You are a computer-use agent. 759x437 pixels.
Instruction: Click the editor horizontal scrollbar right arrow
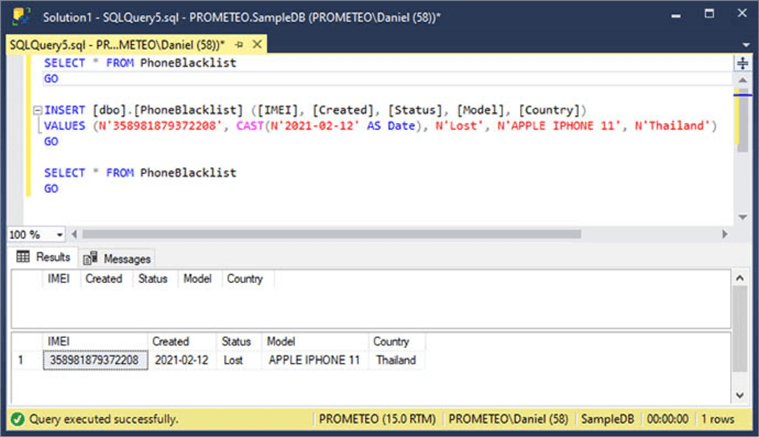coord(728,234)
